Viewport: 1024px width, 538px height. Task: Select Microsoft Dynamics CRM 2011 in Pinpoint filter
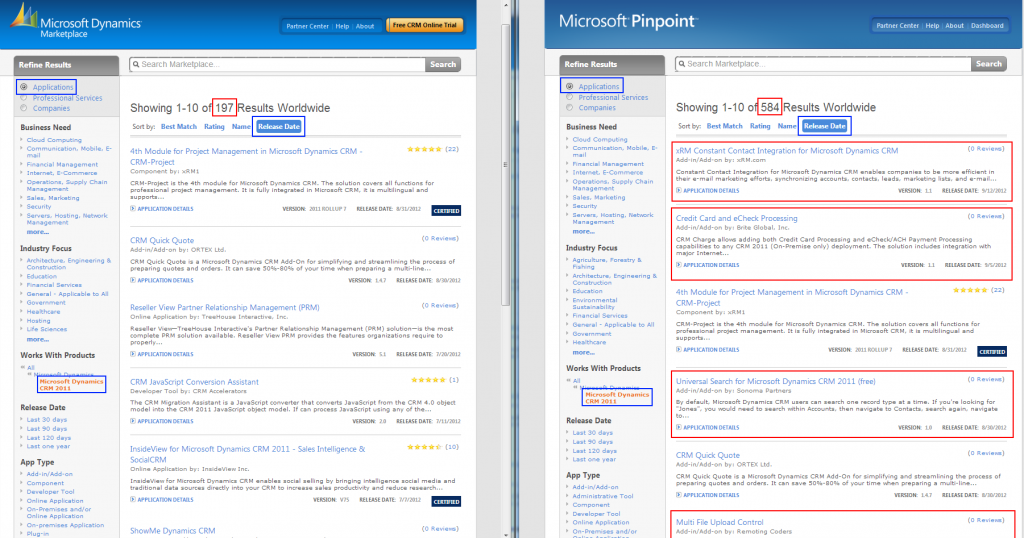point(617,398)
